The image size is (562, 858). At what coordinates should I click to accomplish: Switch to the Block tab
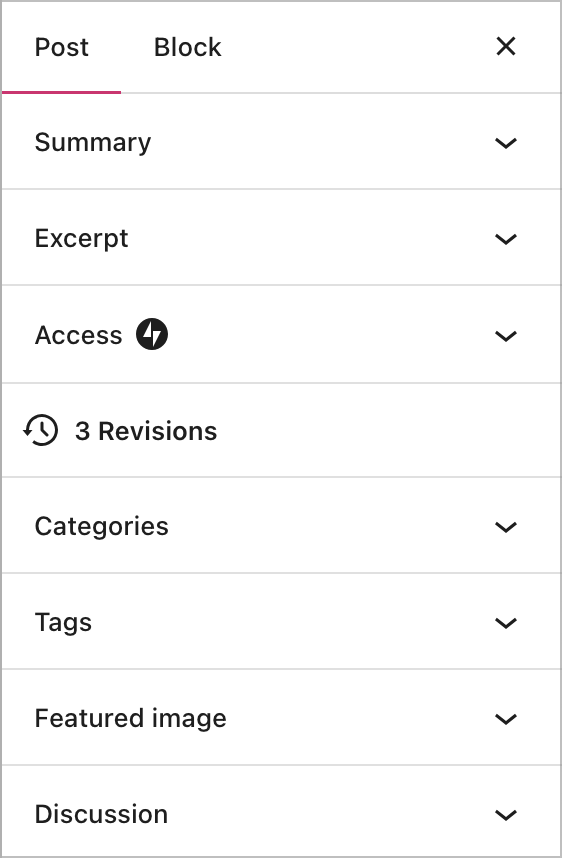pyautogui.click(x=188, y=47)
